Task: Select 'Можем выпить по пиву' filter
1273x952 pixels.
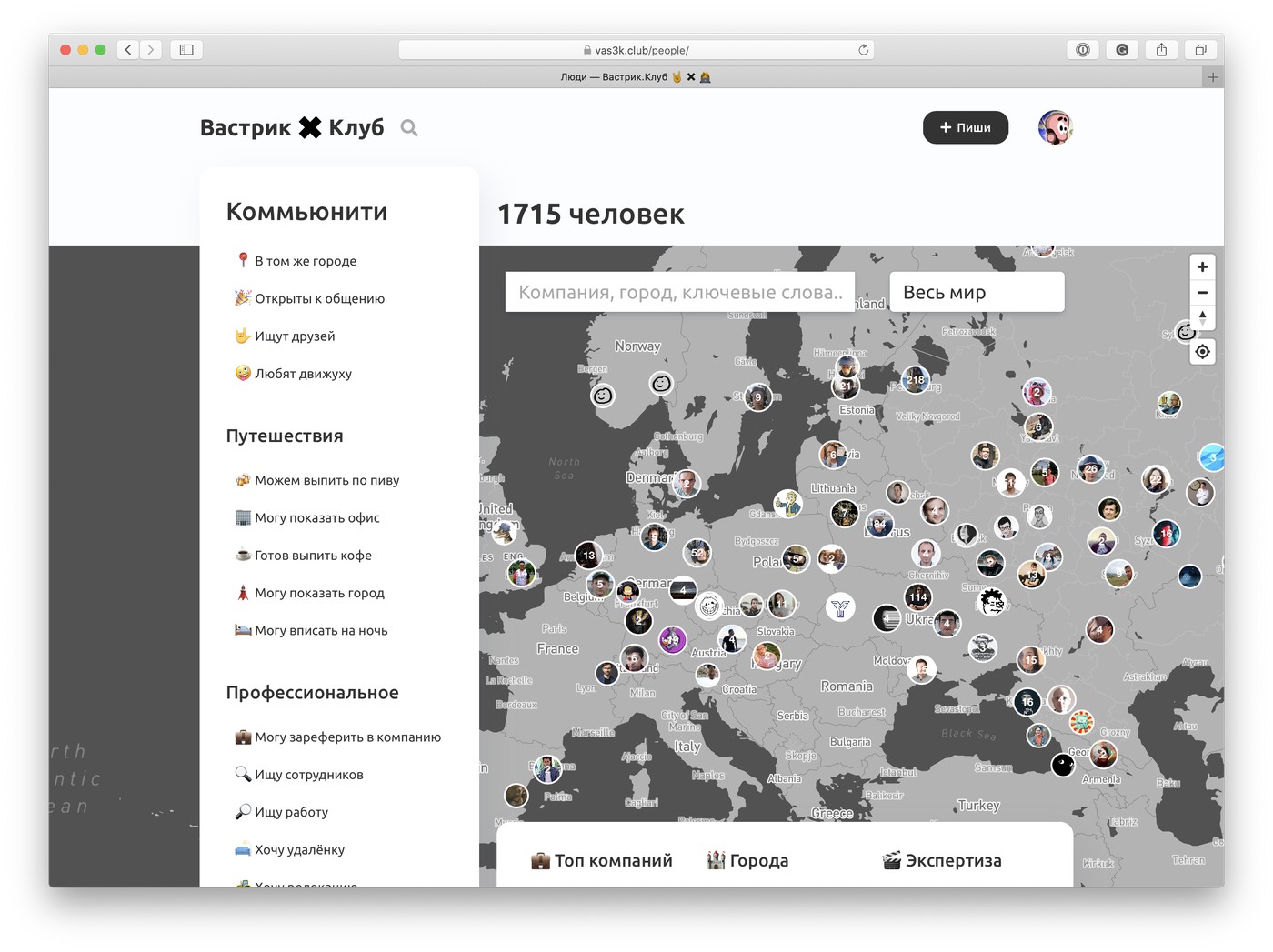Action: pos(326,480)
